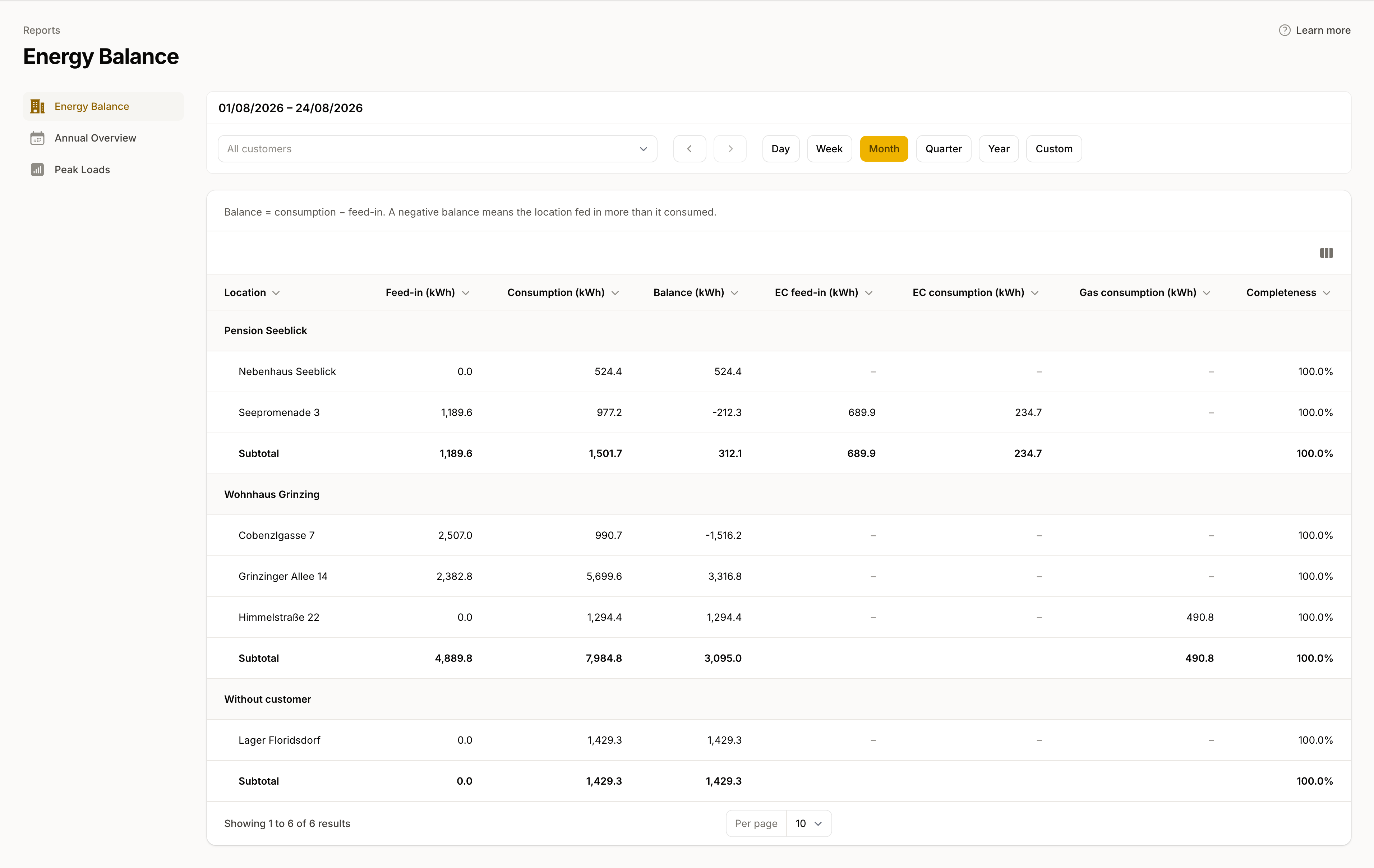Click the Seepromenade 3 location
This screenshot has height=868, width=1374.
(279, 412)
